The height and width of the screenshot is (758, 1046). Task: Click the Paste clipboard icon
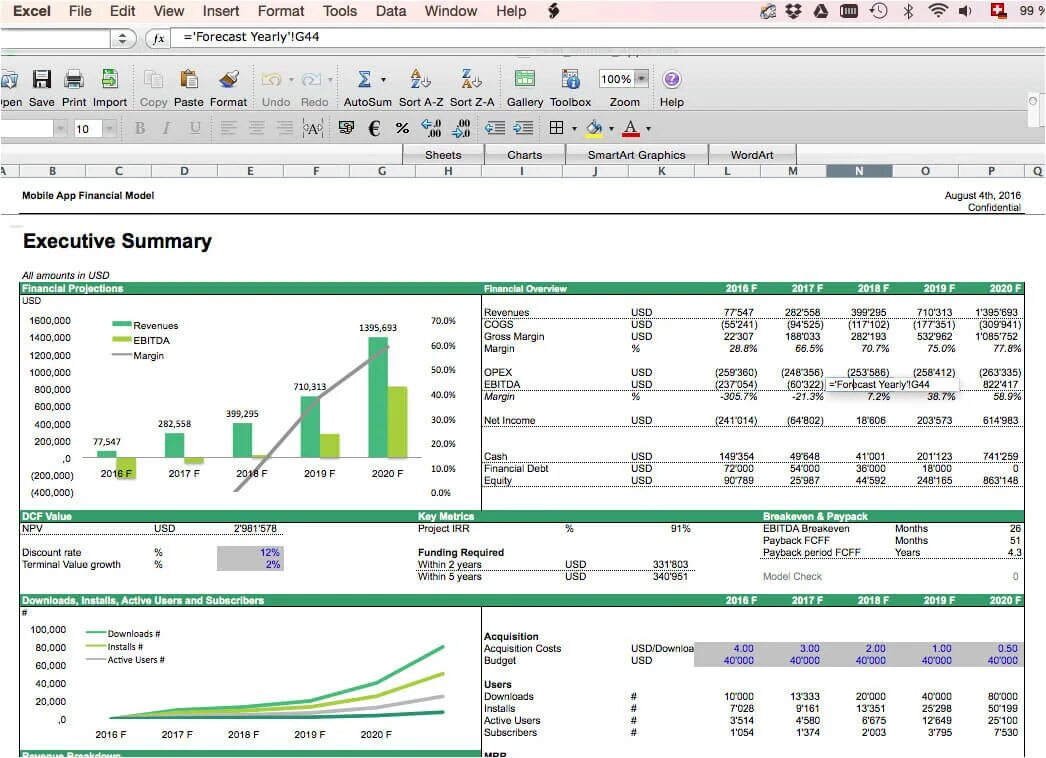click(189, 80)
